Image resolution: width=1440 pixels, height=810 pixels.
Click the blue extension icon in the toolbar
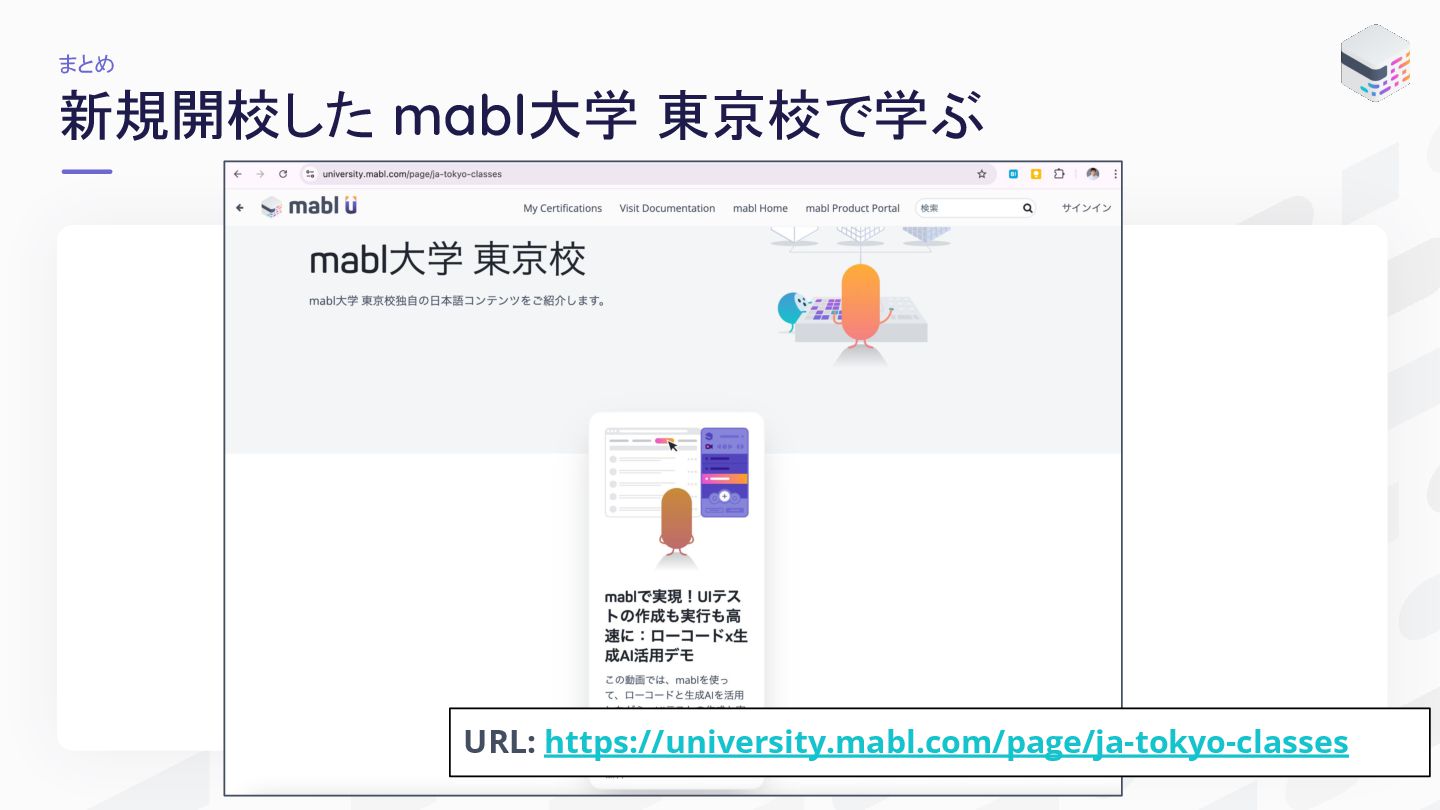click(x=1013, y=174)
